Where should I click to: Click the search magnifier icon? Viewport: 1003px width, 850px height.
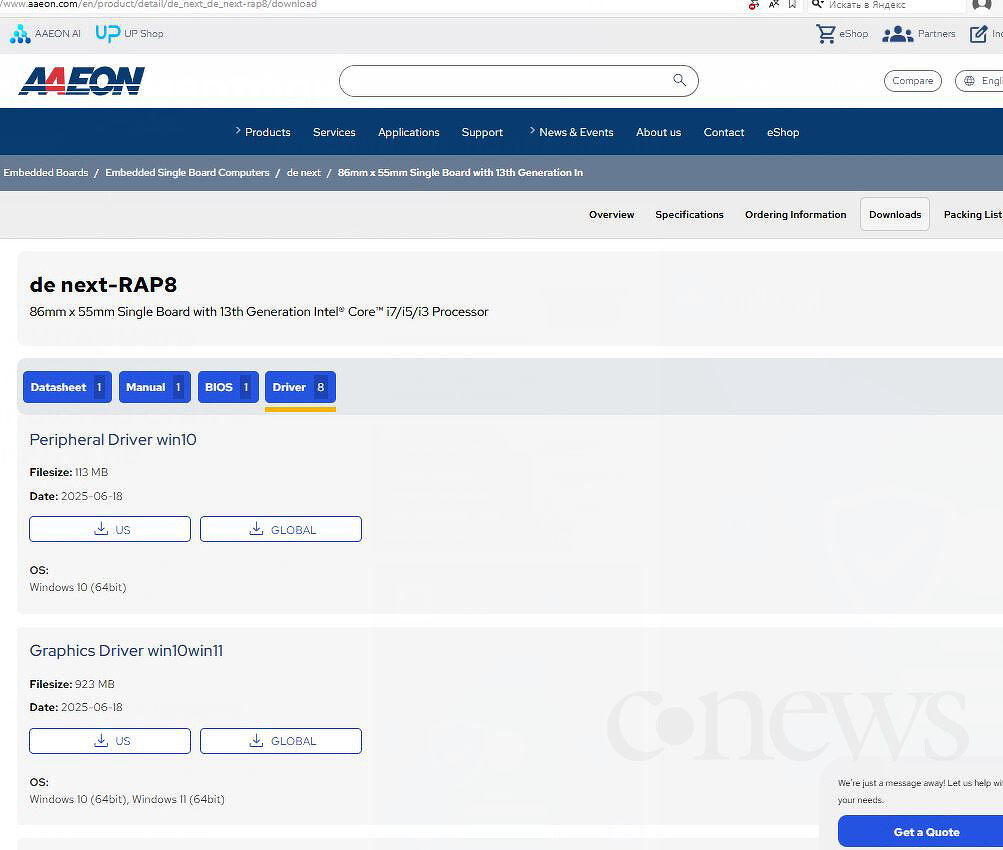[x=679, y=80]
